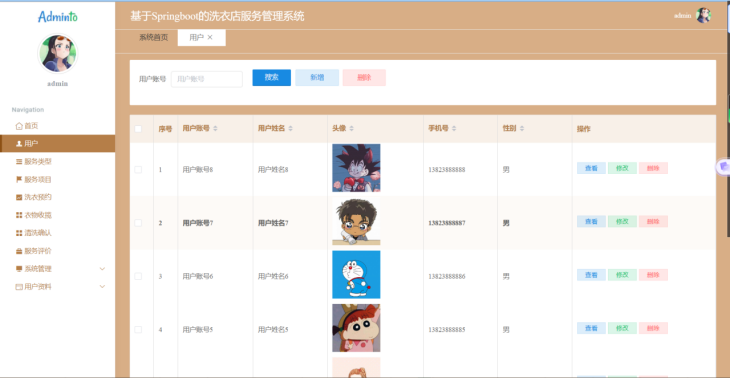
Task: Open the Doraemon avatar of 用户账号6
Action: tap(356, 275)
